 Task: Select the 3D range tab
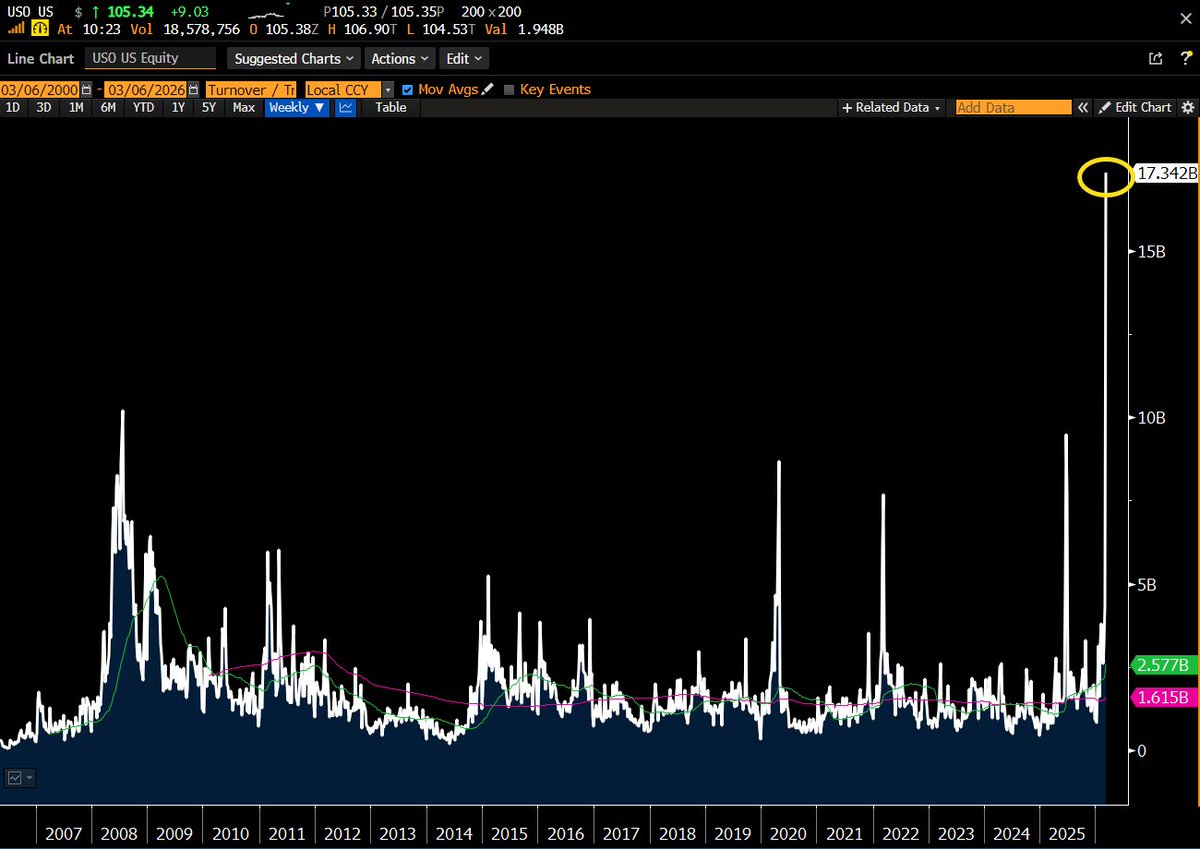43,107
